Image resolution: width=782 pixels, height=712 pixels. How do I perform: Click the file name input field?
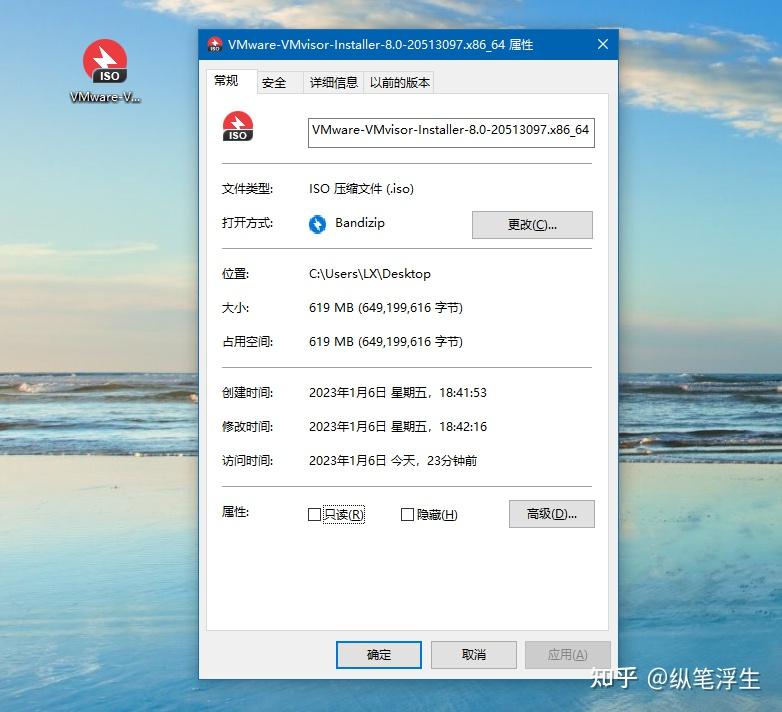[451, 133]
